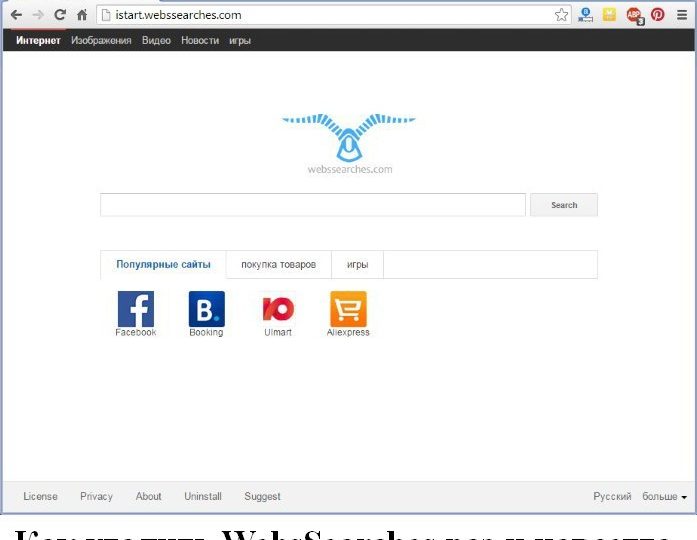Viewport: 697px width, 540px height.
Task: Select the игры tab under search
Action: click(357, 264)
